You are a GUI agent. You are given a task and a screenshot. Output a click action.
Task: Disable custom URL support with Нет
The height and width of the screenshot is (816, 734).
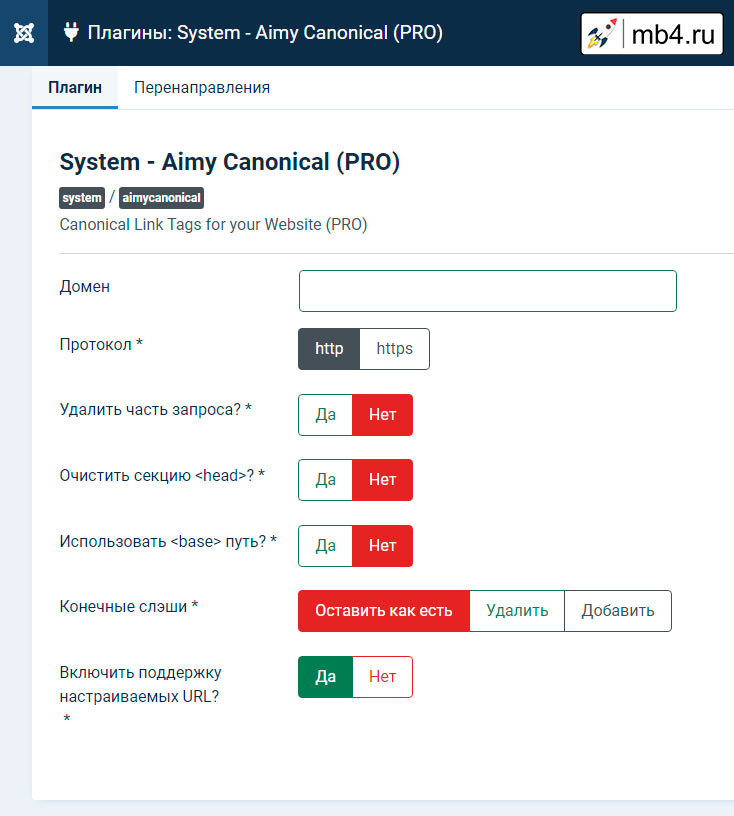click(383, 677)
